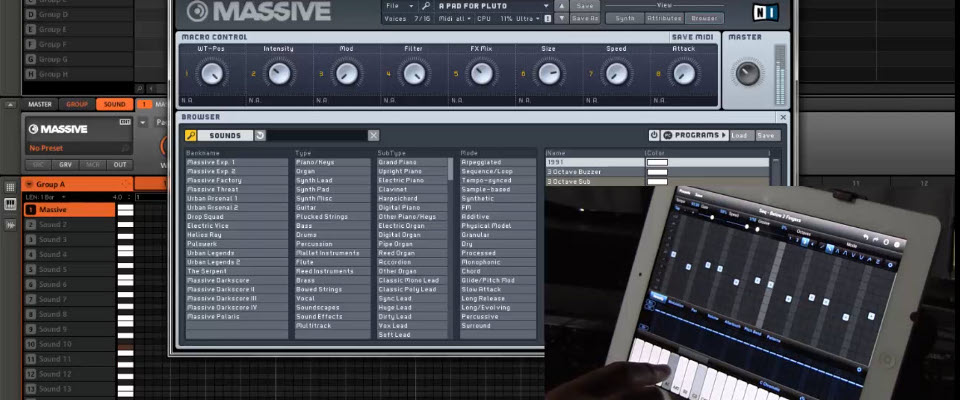Open keyboard view icon in Maschine
Image resolution: width=960 pixels, height=400 pixels.
(10, 205)
